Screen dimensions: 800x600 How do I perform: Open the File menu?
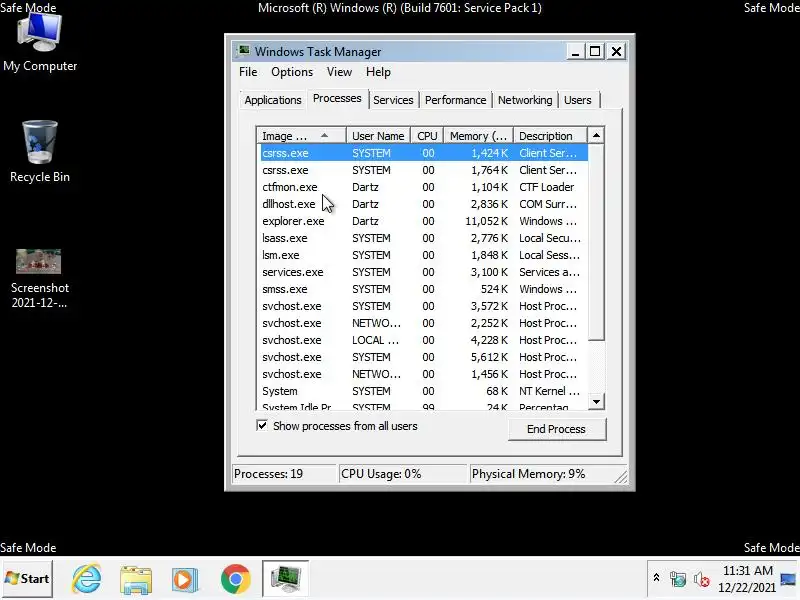(248, 72)
